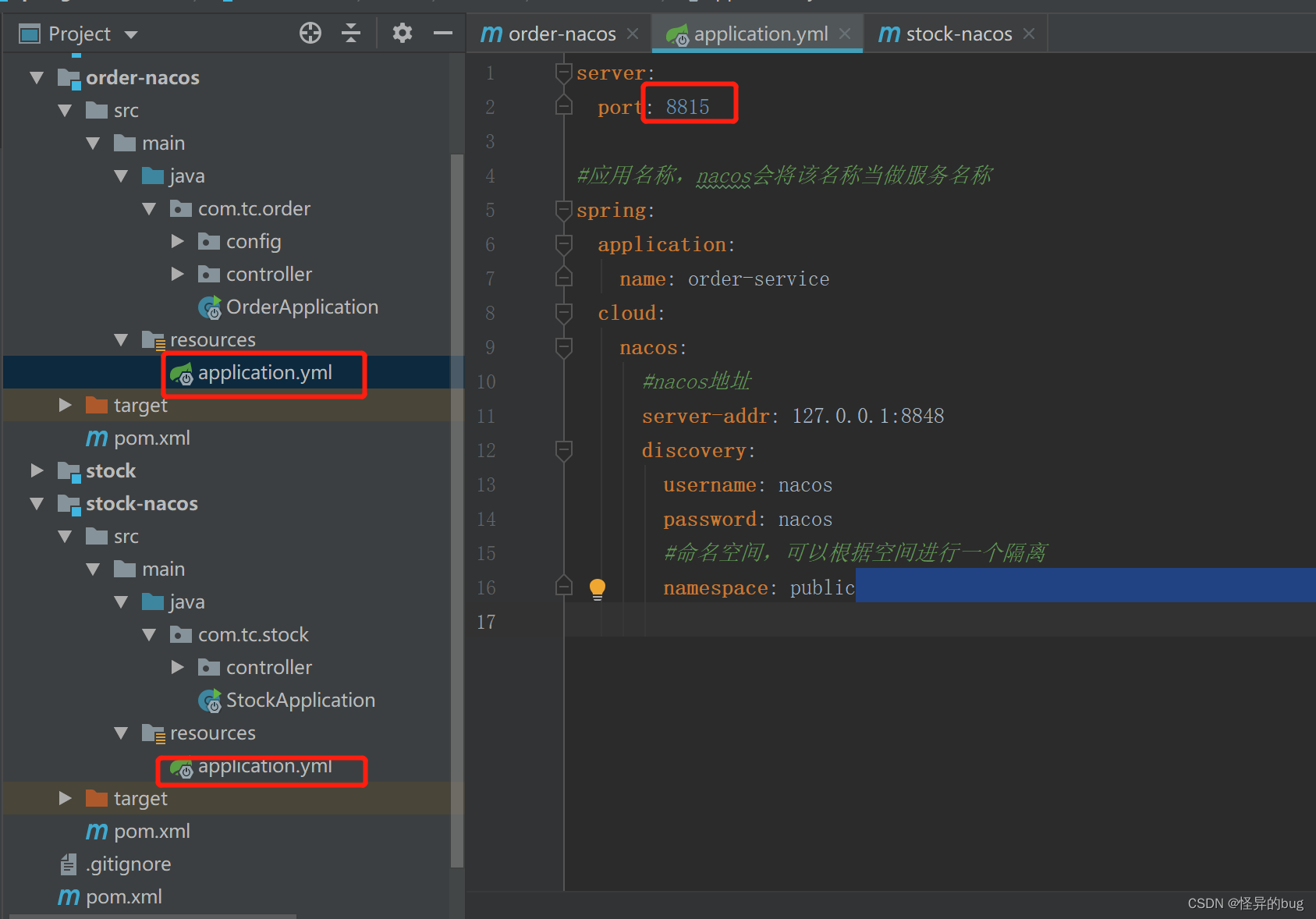
Task: Click the Spring icon of StockApplication
Action: [210, 701]
